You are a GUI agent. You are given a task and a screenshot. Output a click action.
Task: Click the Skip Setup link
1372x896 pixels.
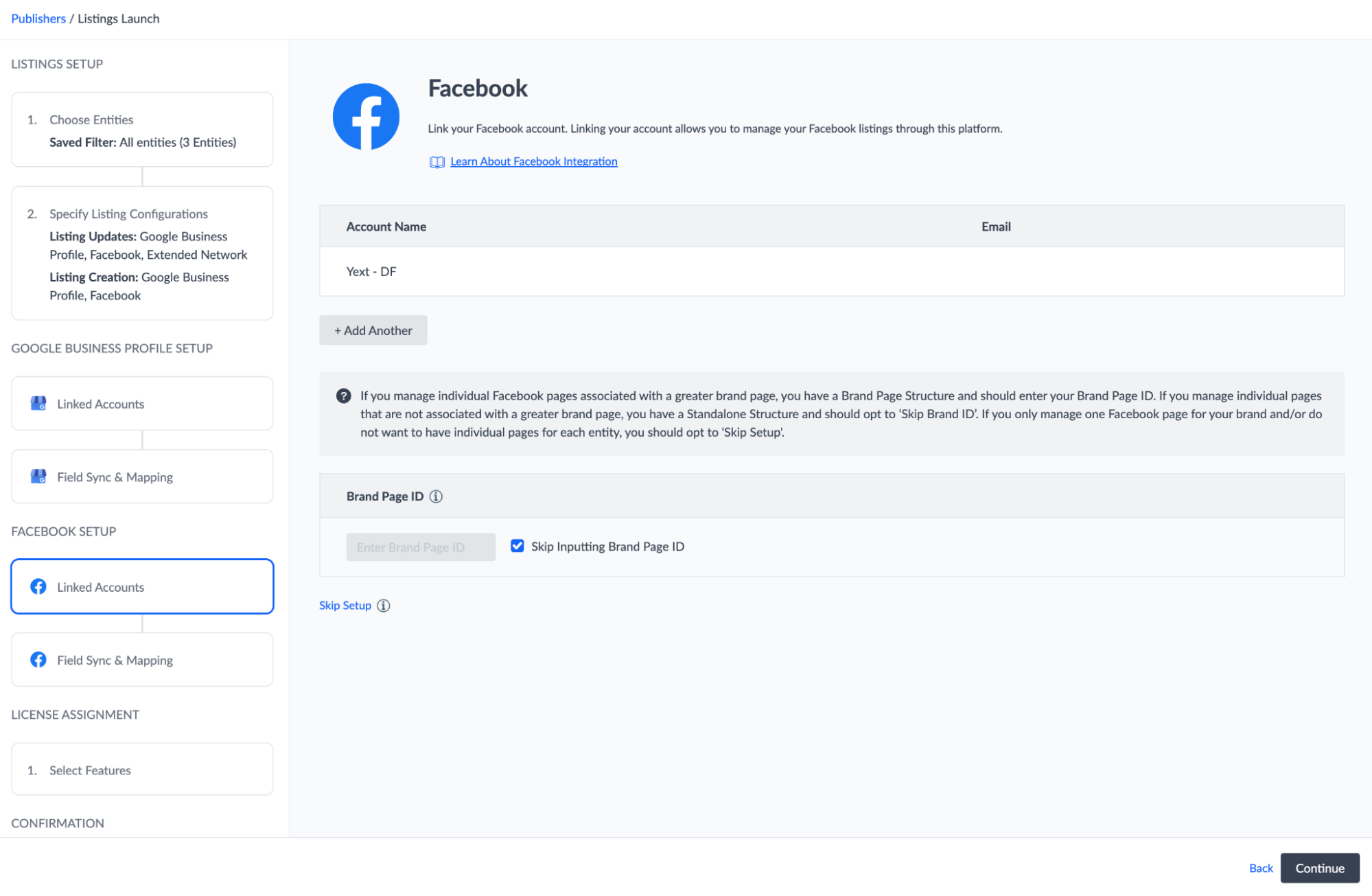coord(345,606)
